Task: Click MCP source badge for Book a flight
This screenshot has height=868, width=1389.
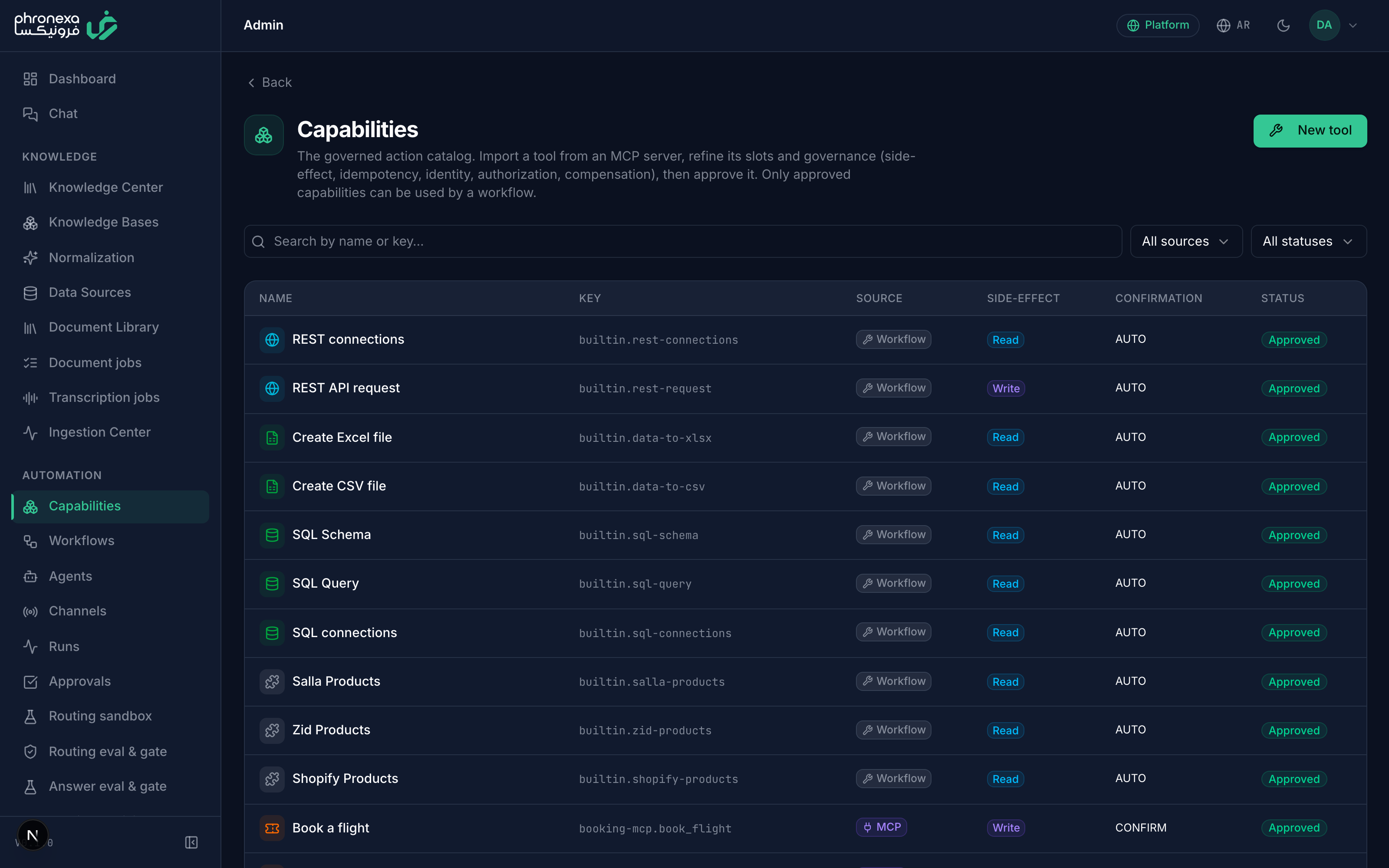Action: tap(881, 827)
